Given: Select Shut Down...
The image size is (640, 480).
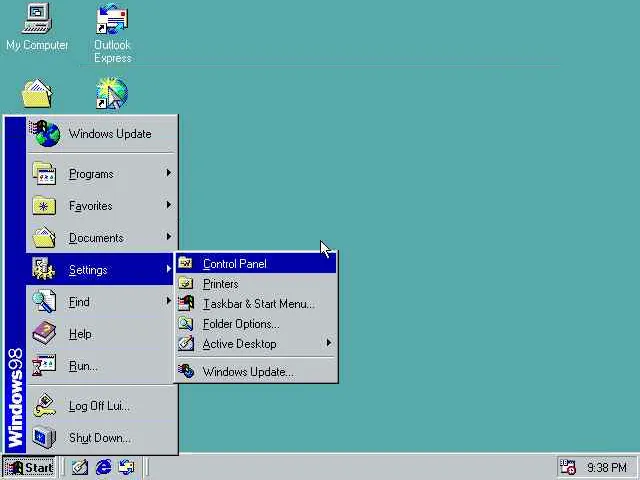Looking at the screenshot, I should coord(102,437).
